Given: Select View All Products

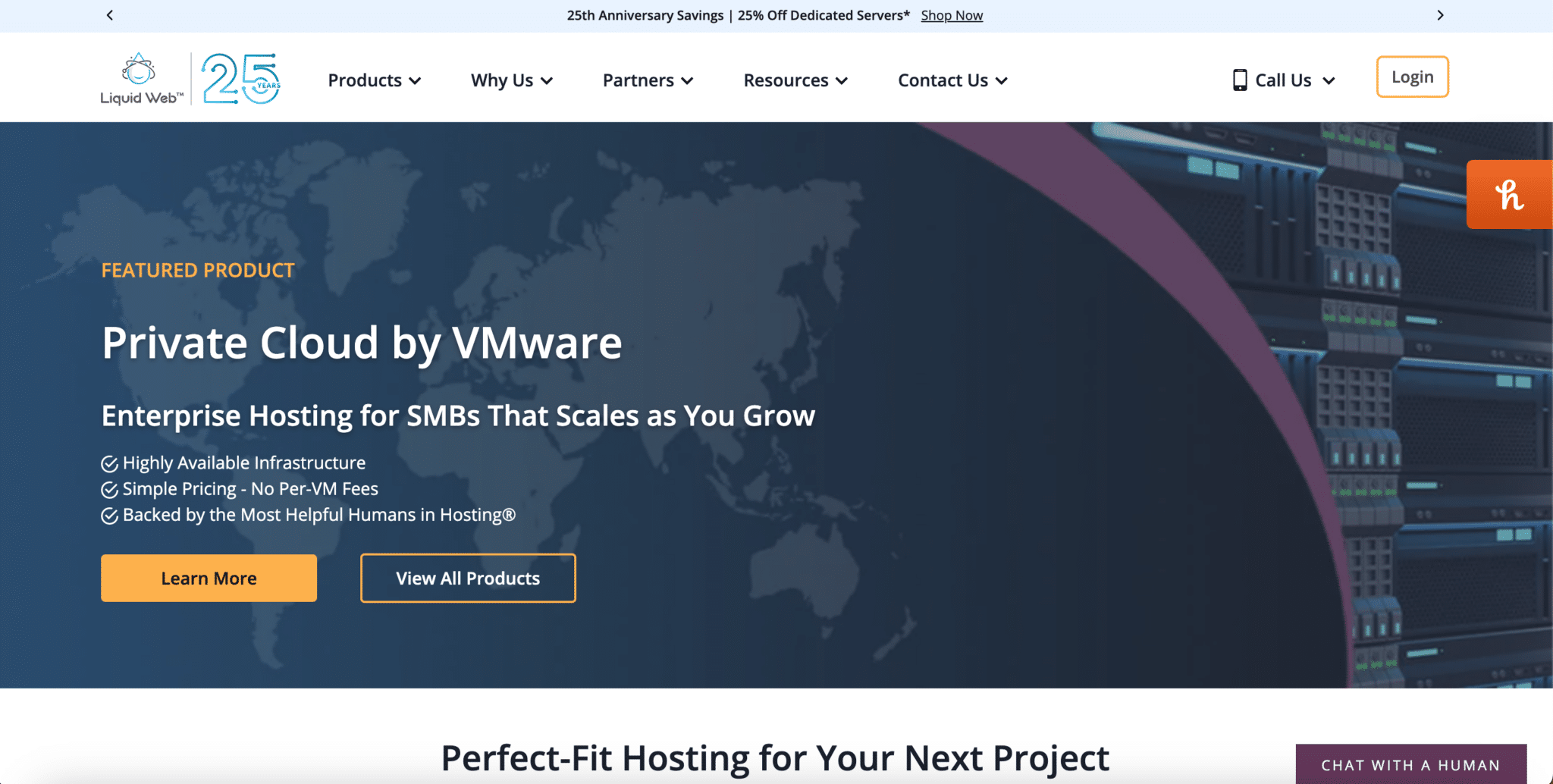Looking at the screenshot, I should pyautogui.click(x=468, y=578).
